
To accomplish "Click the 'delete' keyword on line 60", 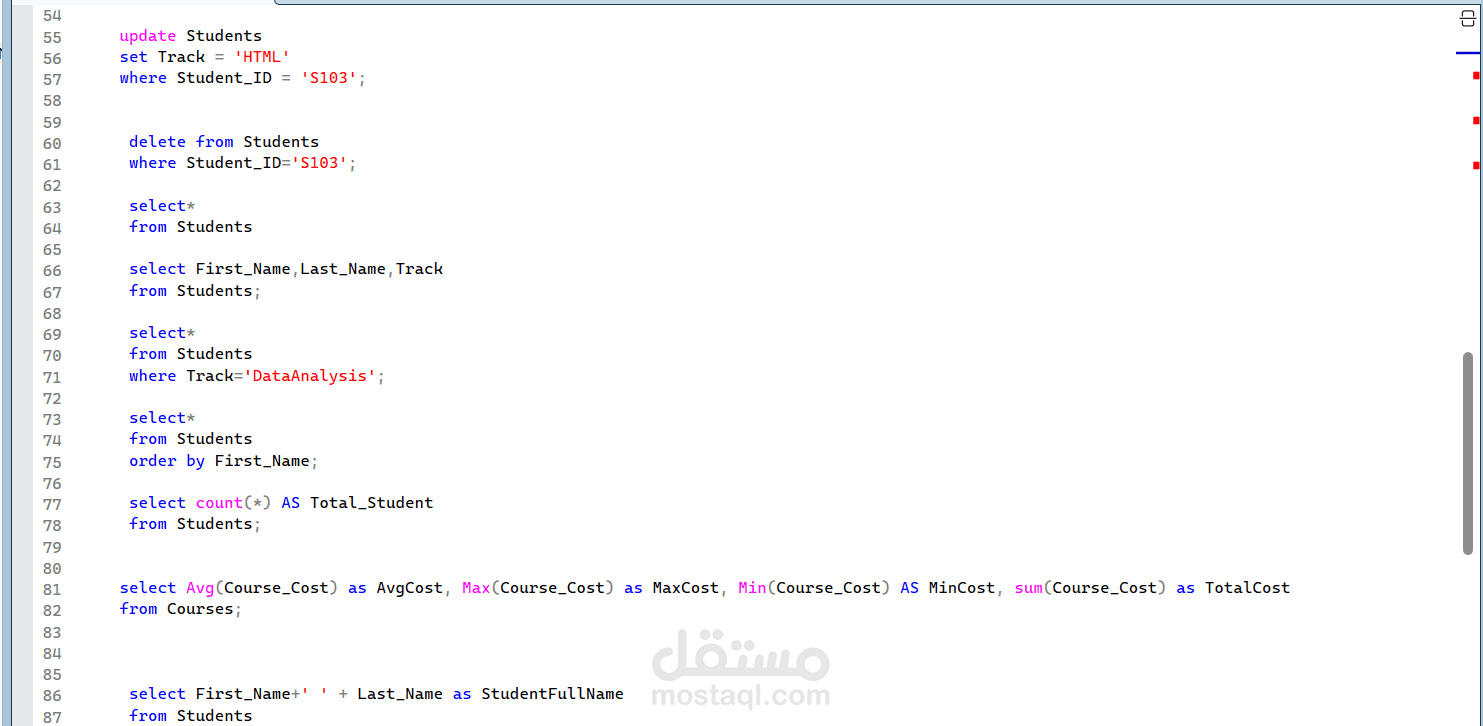I will tap(157, 142).
